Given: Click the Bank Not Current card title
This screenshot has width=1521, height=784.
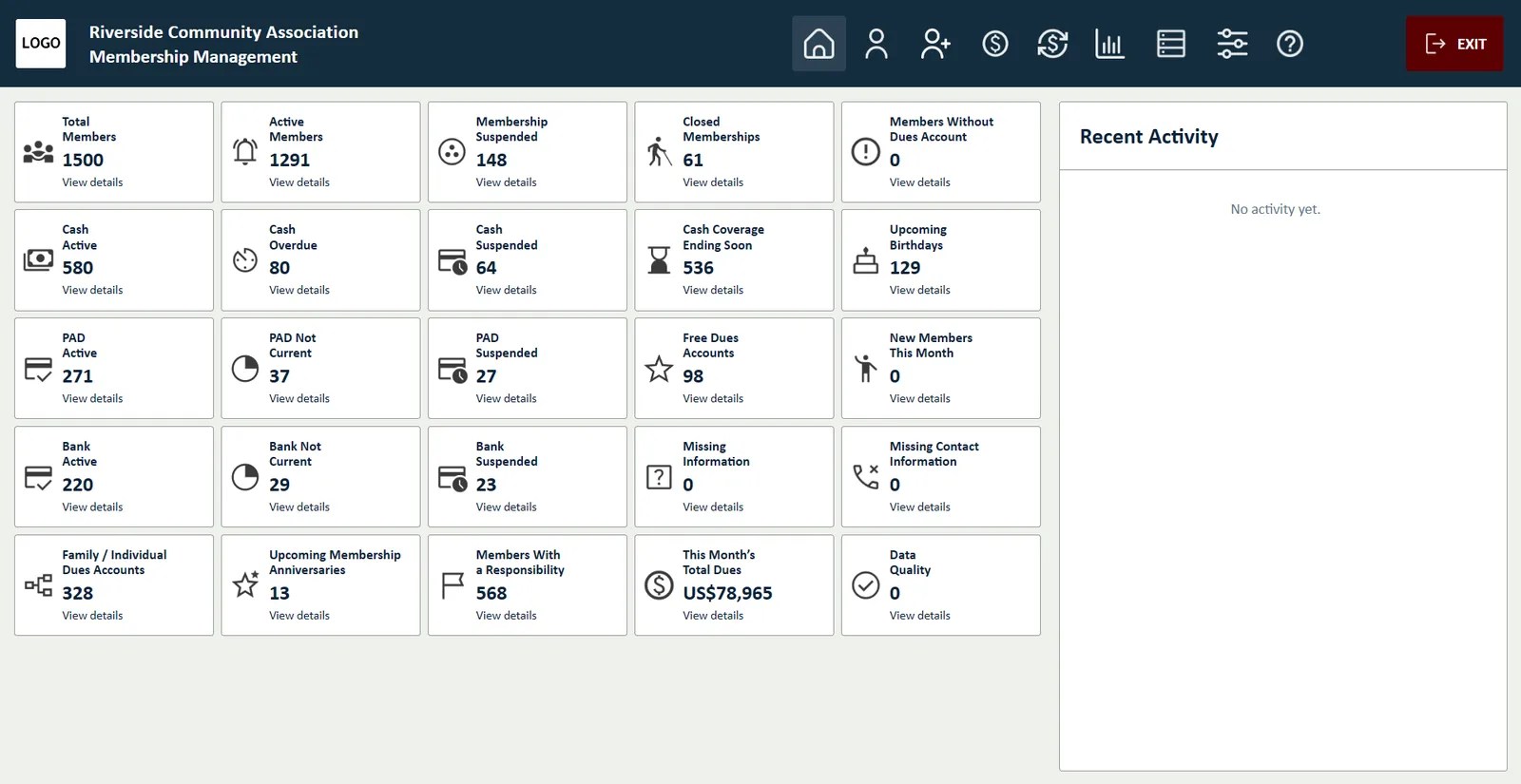Looking at the screenshot, I should coord(295,454).
